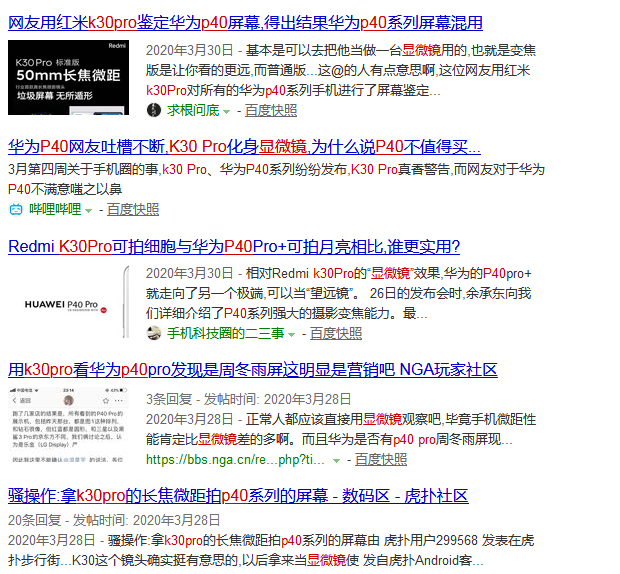The image size is (620, 574).
Task: Open result 华为P40网友吐槽不断
Action: tap(244, 145)
